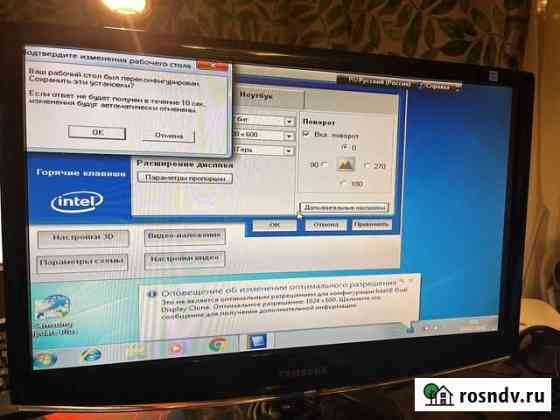The image size is (560, 420).
Task: Confirm the desktop change with OK in the dialog
Action: 97,132
